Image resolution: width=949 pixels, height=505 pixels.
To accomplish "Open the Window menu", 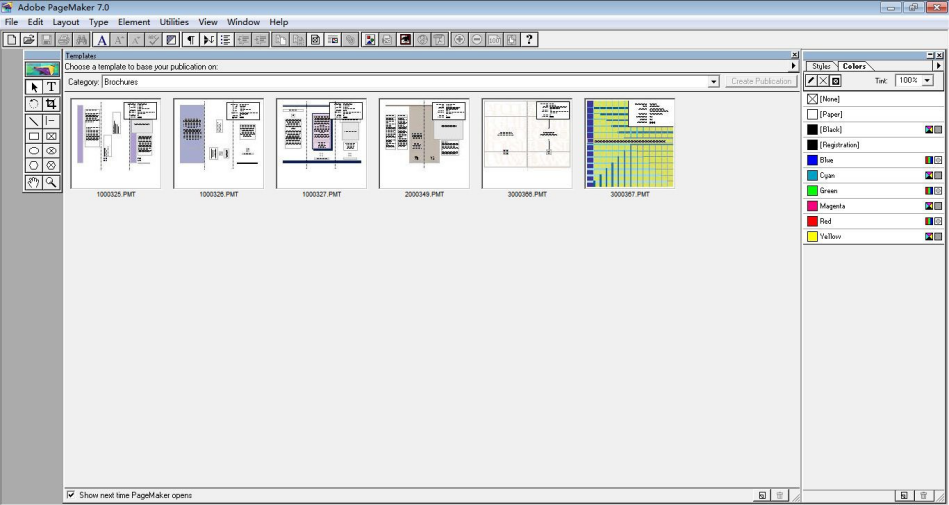I will (x=243, y=22).
